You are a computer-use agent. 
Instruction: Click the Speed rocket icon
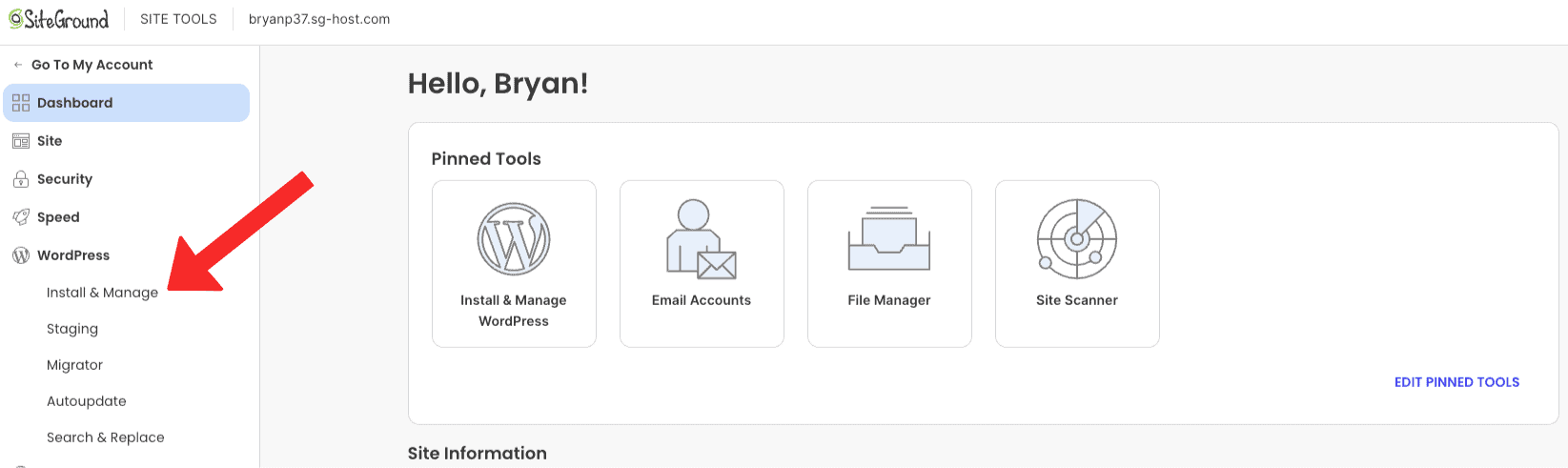click(x=21, y=217)
